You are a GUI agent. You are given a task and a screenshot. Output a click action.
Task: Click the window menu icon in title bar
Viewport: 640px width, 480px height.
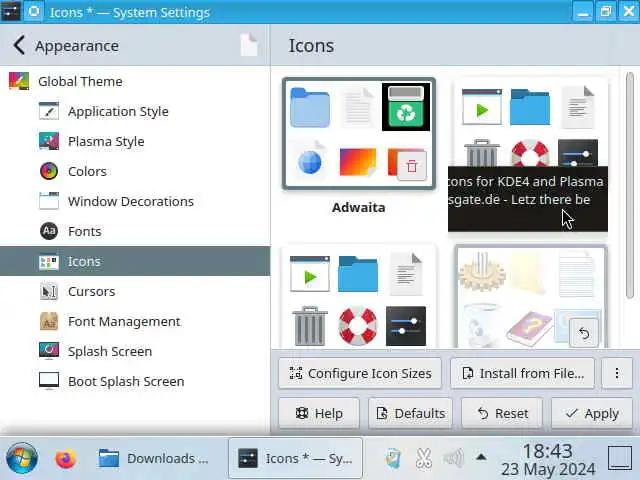pyautogui.click(x=10, y=12)
